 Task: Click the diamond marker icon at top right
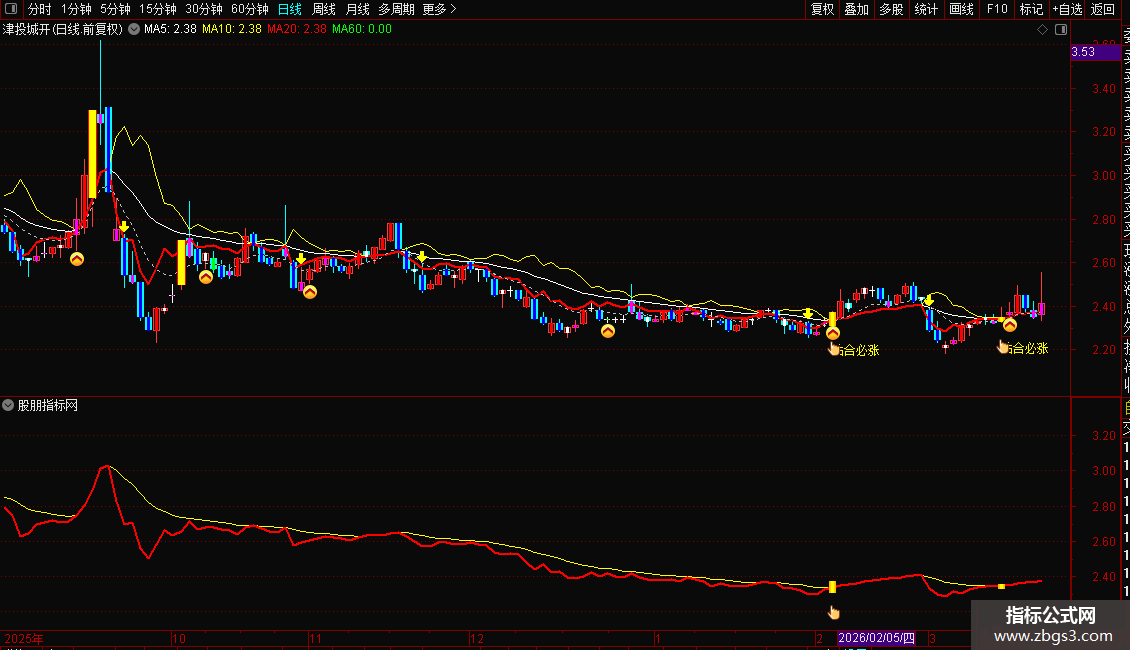coord(1044,30)
